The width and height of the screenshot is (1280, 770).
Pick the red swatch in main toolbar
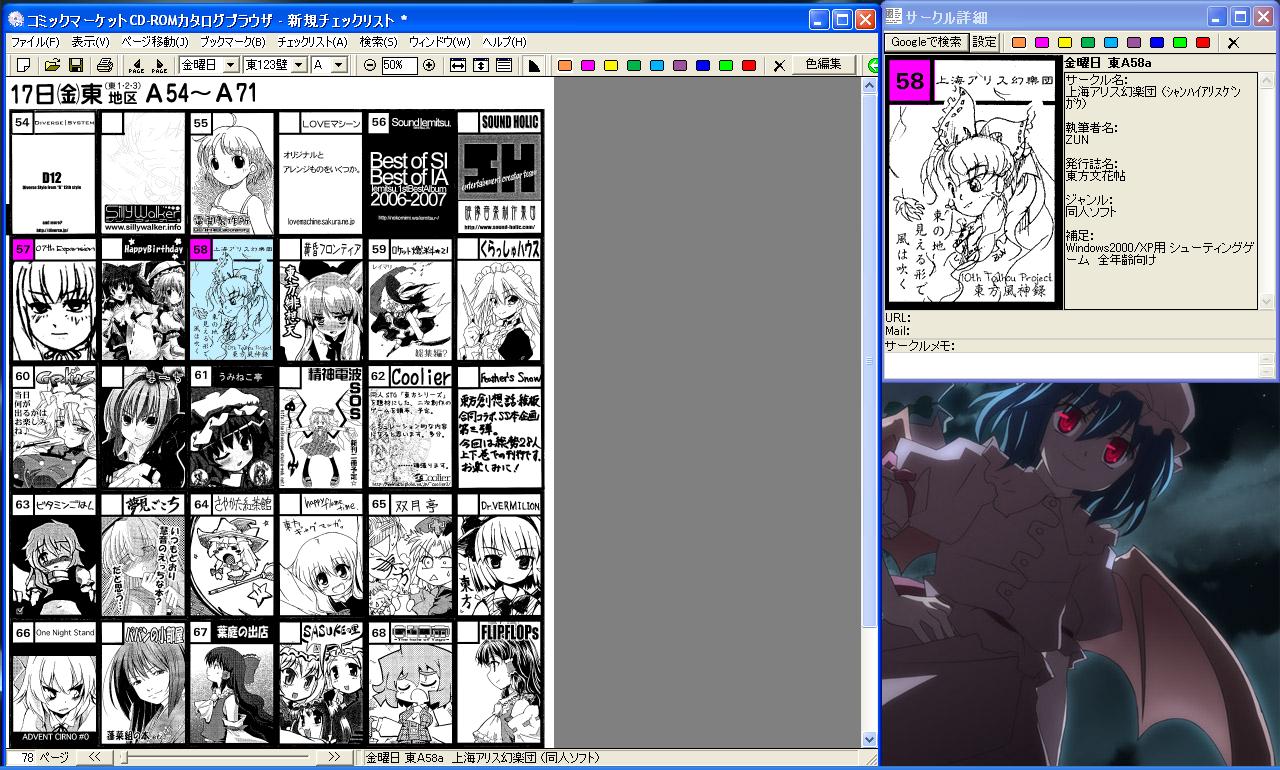tap(749, 66)
